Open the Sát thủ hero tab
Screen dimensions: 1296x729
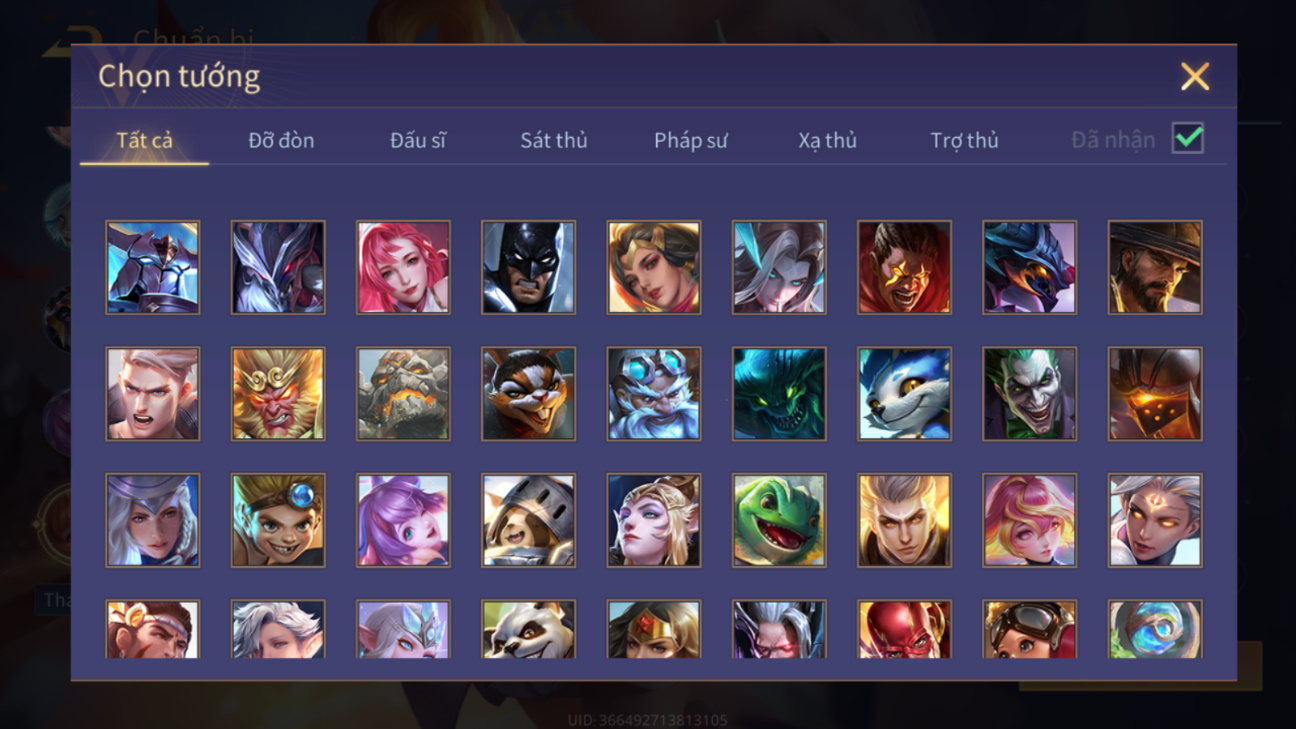(x=553, y=140)
